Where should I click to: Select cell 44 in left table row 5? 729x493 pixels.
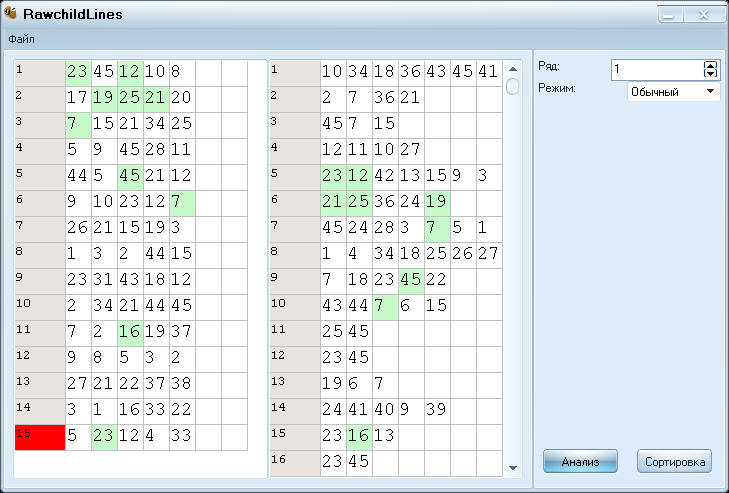coord(78,177)
